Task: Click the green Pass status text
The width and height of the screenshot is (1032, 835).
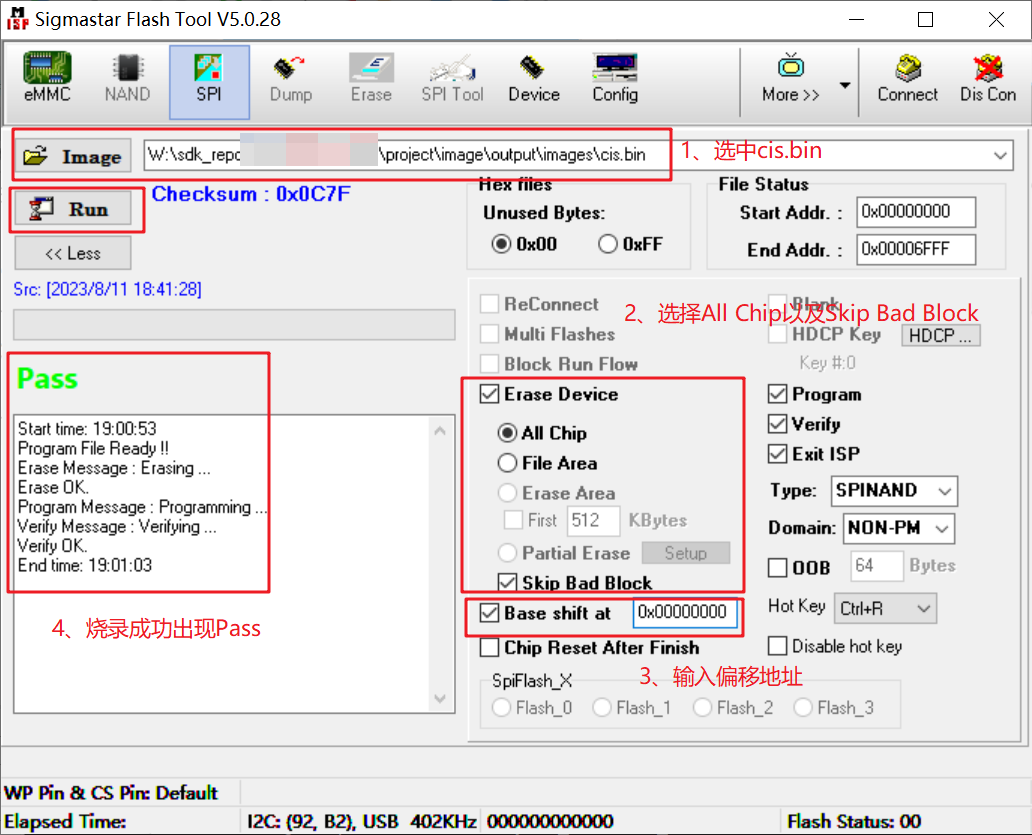Action: tap(47, 378)
